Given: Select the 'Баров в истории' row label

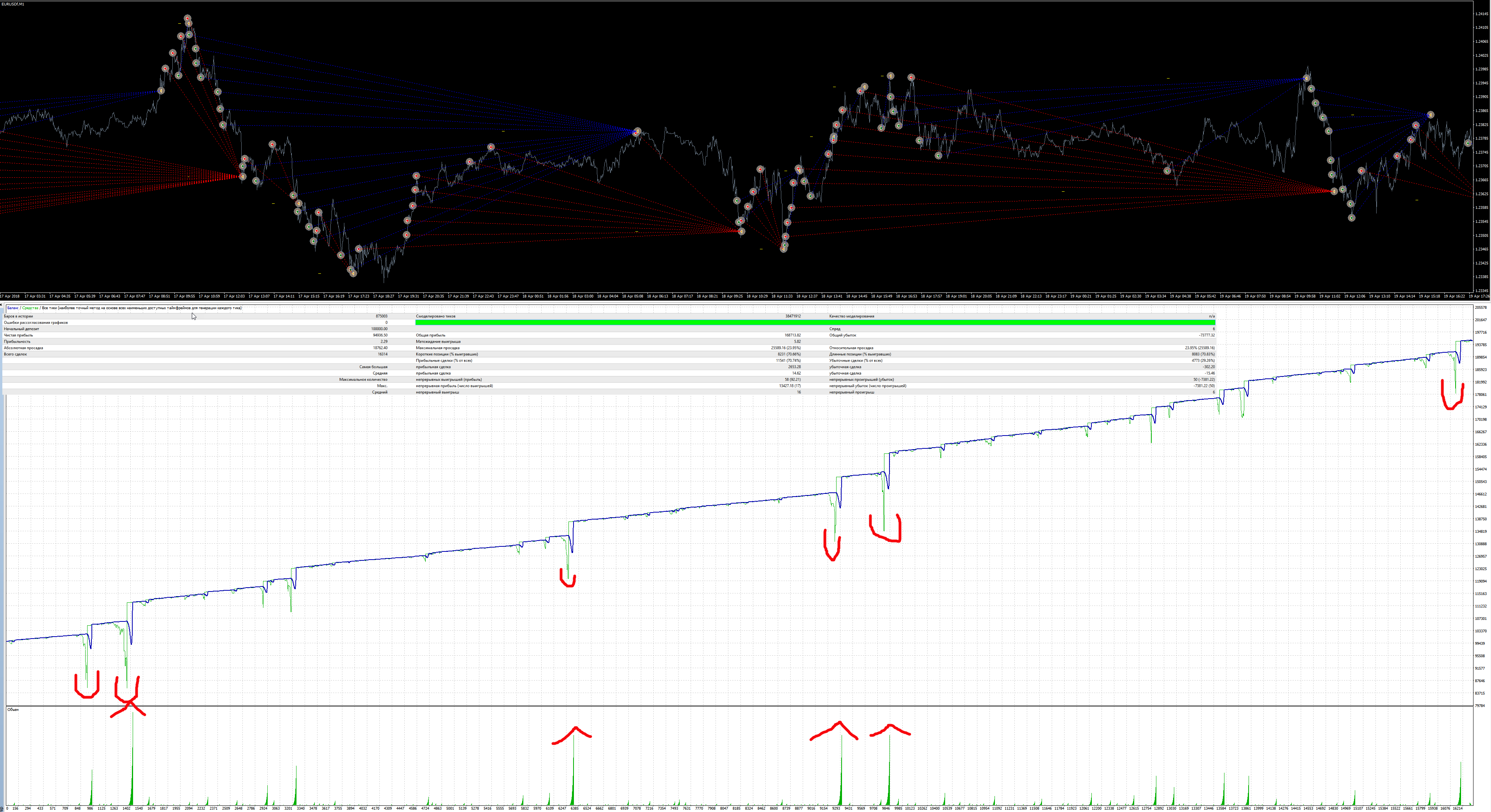Looking at the screenshot, I should [19, 316].
